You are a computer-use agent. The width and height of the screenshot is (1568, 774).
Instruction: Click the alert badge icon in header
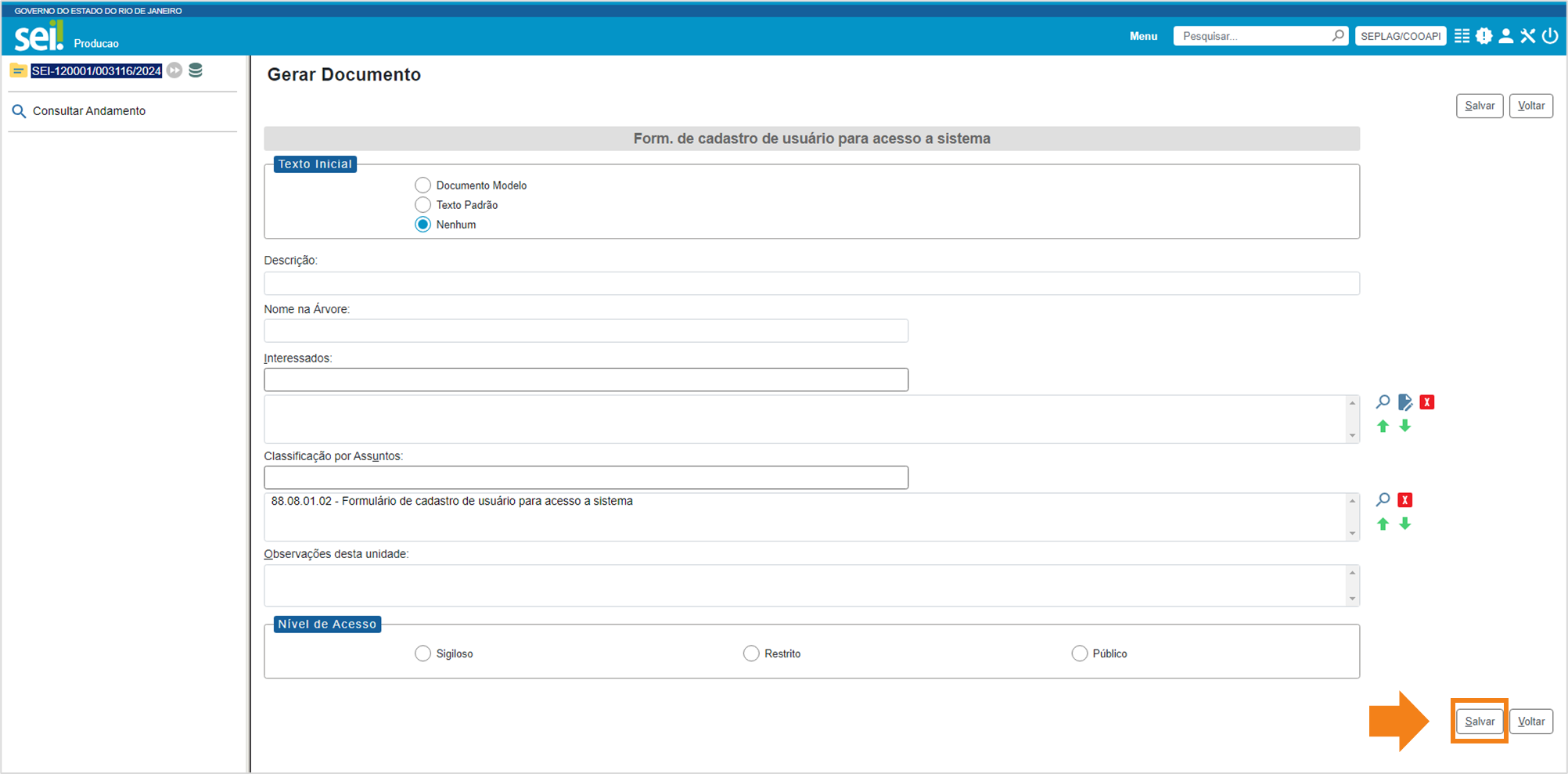pyautogui.click(x=1483, y=36)
